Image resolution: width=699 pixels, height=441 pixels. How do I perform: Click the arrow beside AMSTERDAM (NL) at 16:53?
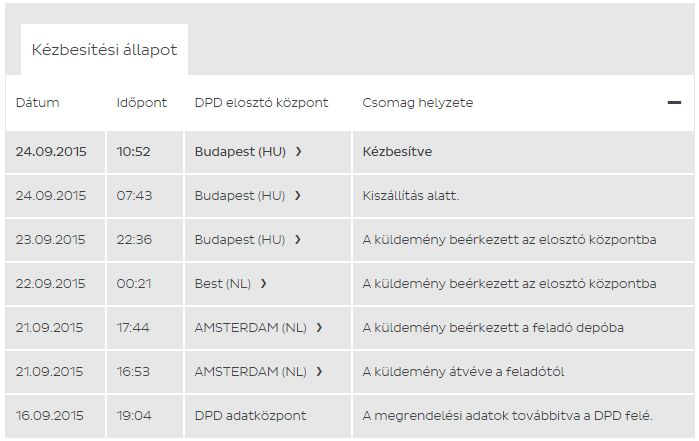point(319,372)
